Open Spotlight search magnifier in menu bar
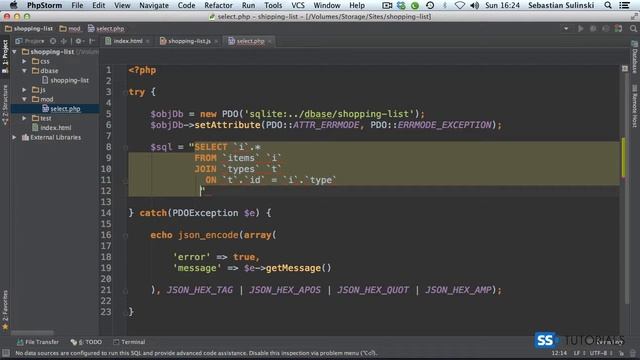Image resolution: width=640 pixels, height=360 pixels. tap(608, 5)
